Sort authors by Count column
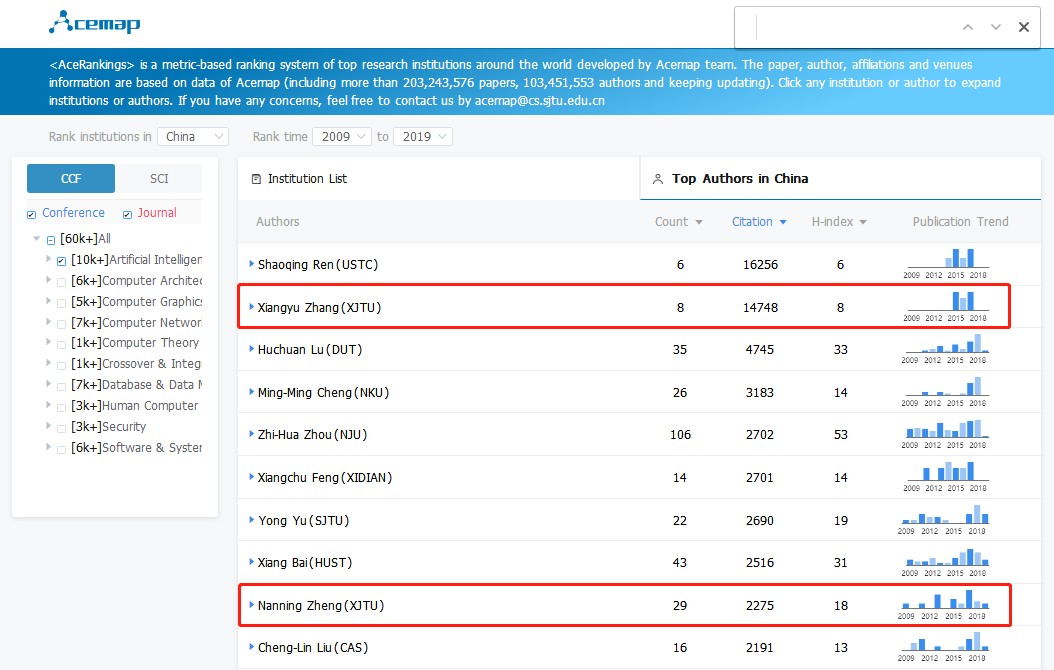The width and height of the screenshot is (1054, 670). click(x=678, y=222)
